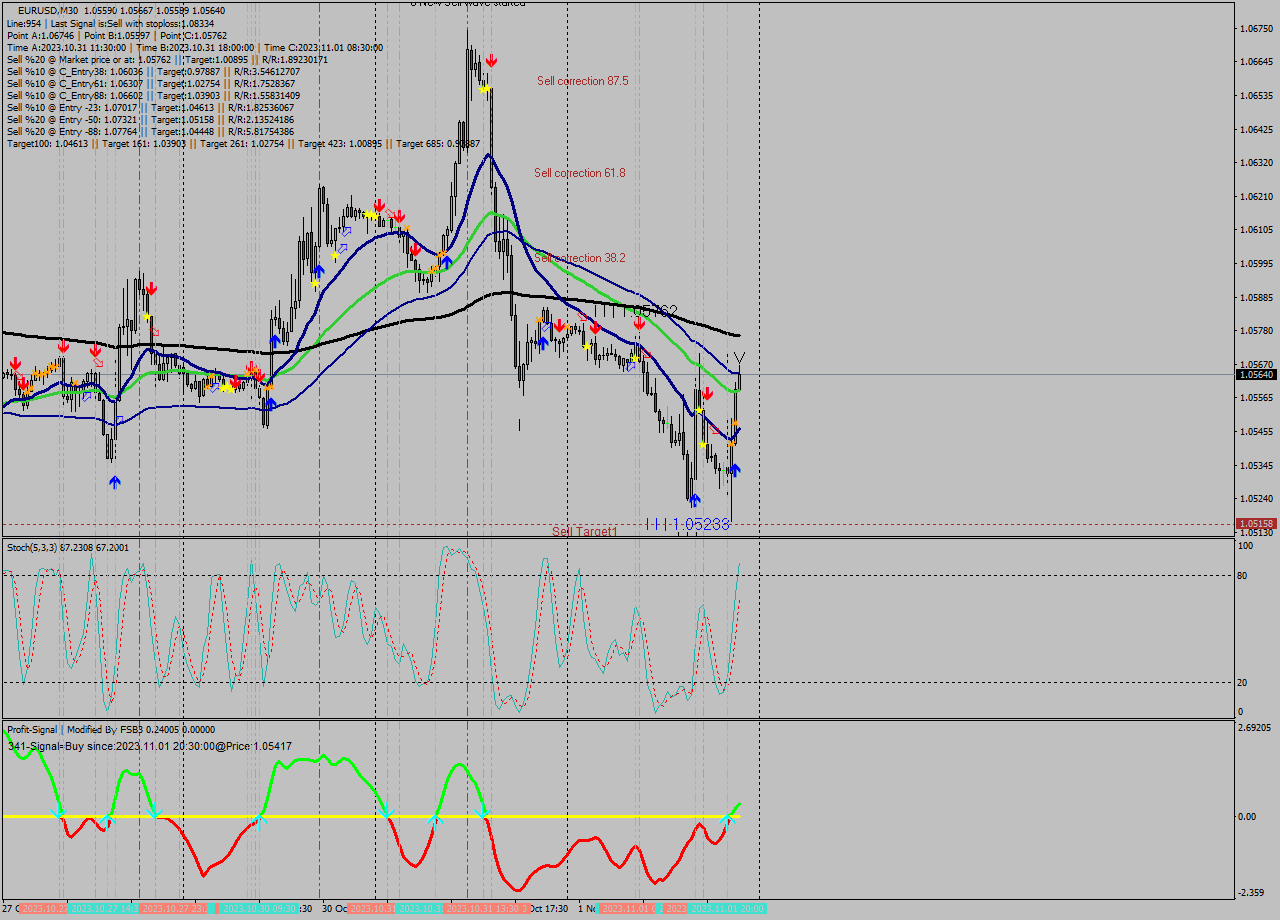Select the 'Sell %20 @ Entry -88' line

[151, 131]
